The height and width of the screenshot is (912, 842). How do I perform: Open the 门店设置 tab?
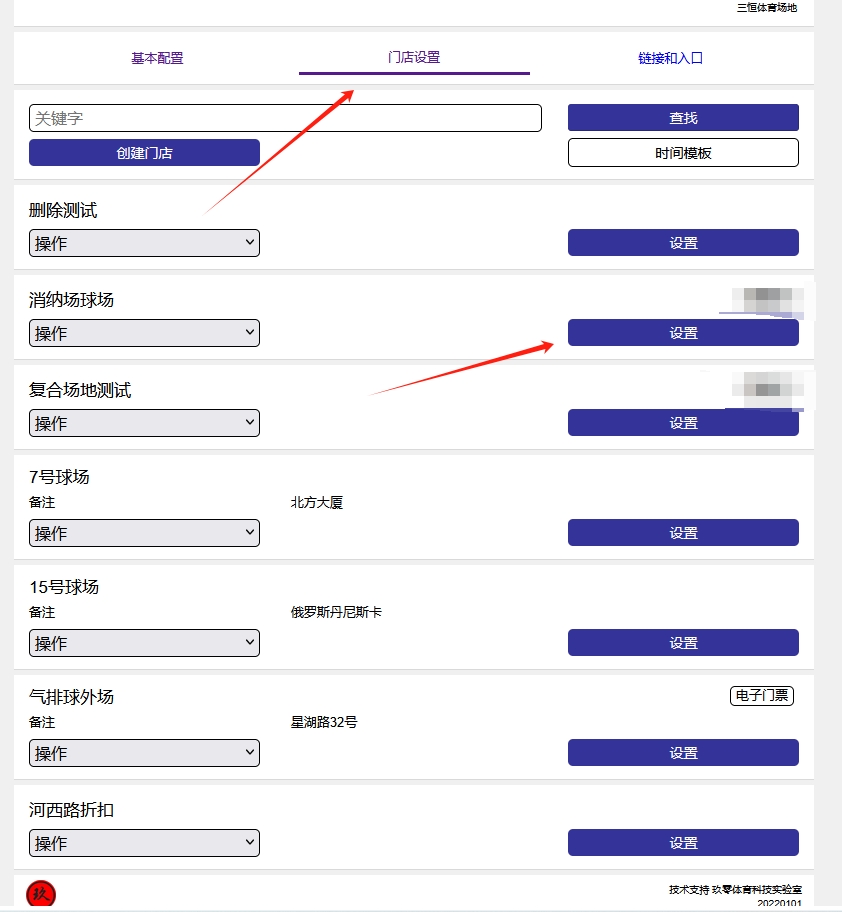tap(414, 58)
